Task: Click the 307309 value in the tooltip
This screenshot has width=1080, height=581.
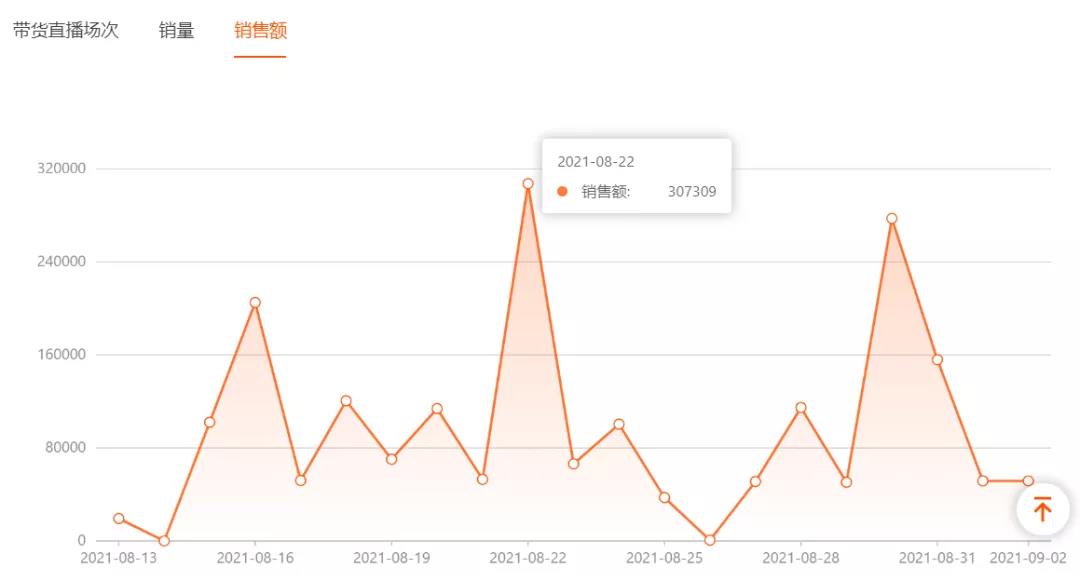Action: [692, 192]
